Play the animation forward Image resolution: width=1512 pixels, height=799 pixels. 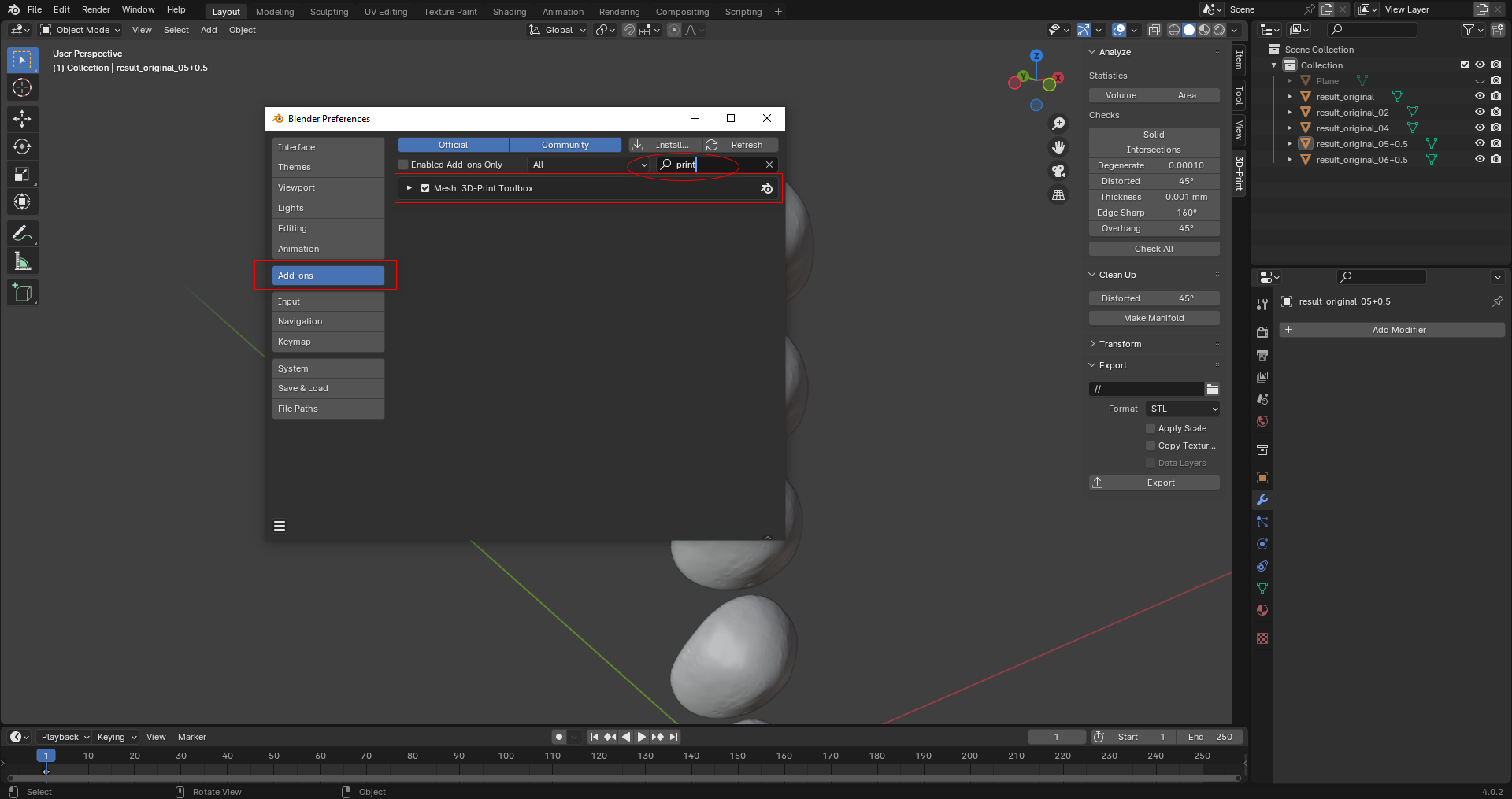[642, 737]
